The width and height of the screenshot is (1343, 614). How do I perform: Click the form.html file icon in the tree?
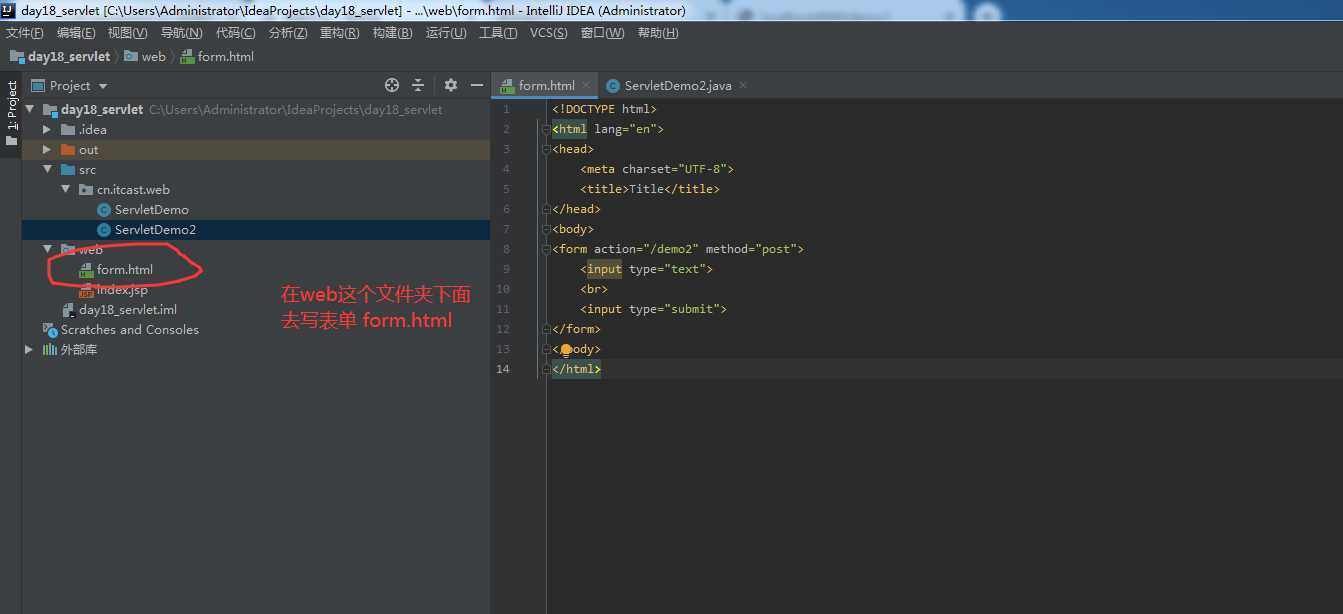(86, 270)
